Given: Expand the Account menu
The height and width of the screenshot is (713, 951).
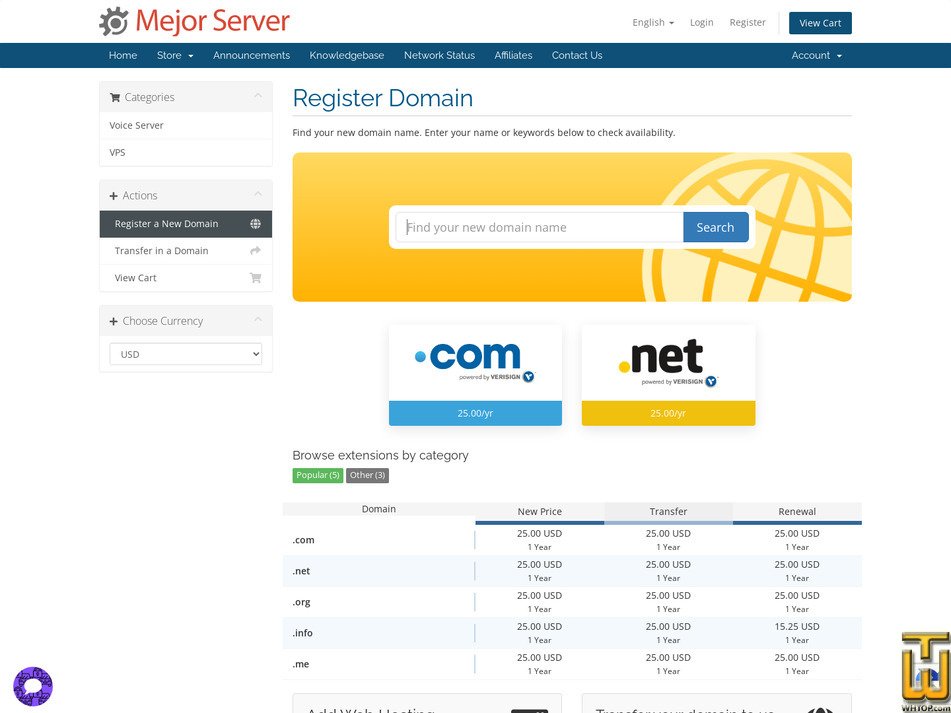Looking at the screenshot, I should 816,55.
